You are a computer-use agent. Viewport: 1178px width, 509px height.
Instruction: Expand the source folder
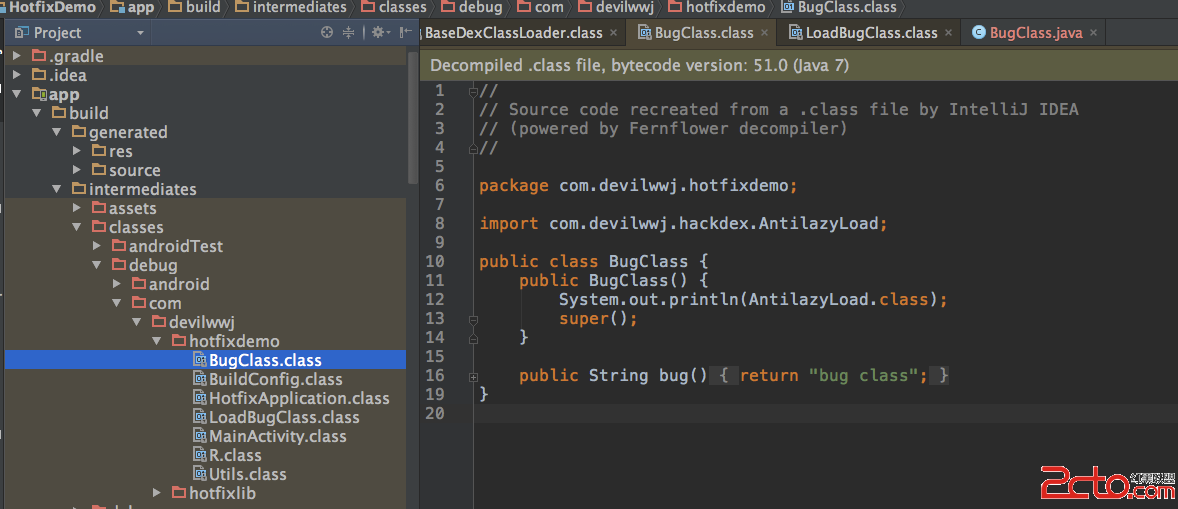[77, 170]
